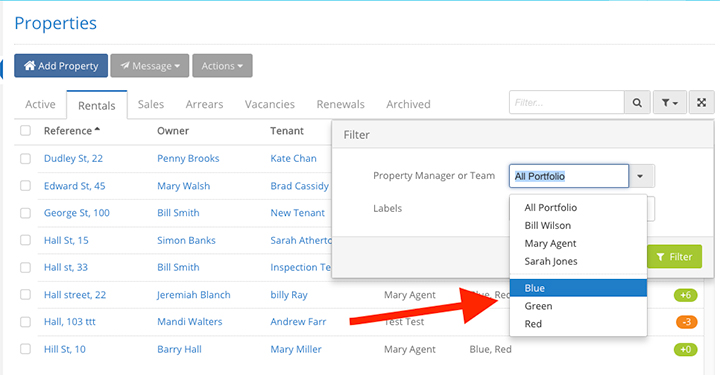The height and width of the screenshot is (375, 720).
Task: Open tenant Kate Chan link
Action: point(293,158)
